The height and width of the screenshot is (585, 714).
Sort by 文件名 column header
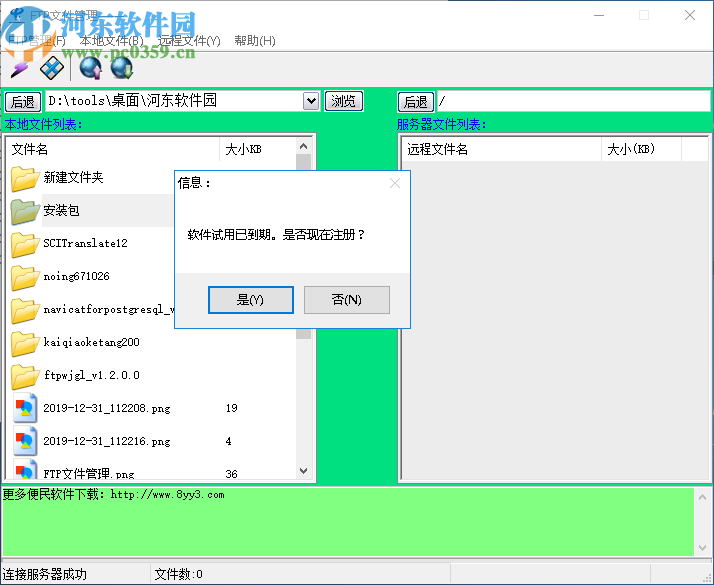point(112,149)
